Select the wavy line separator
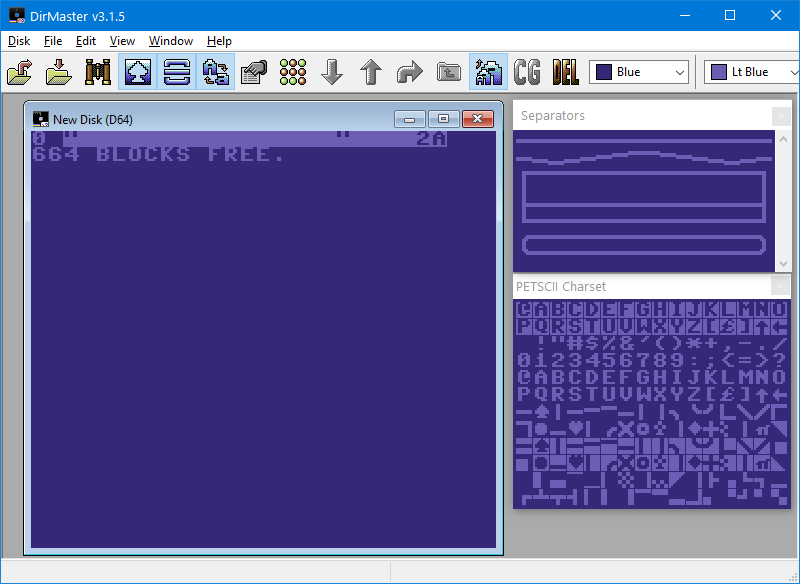The image size is (800, 584). (x=644, y=158)
